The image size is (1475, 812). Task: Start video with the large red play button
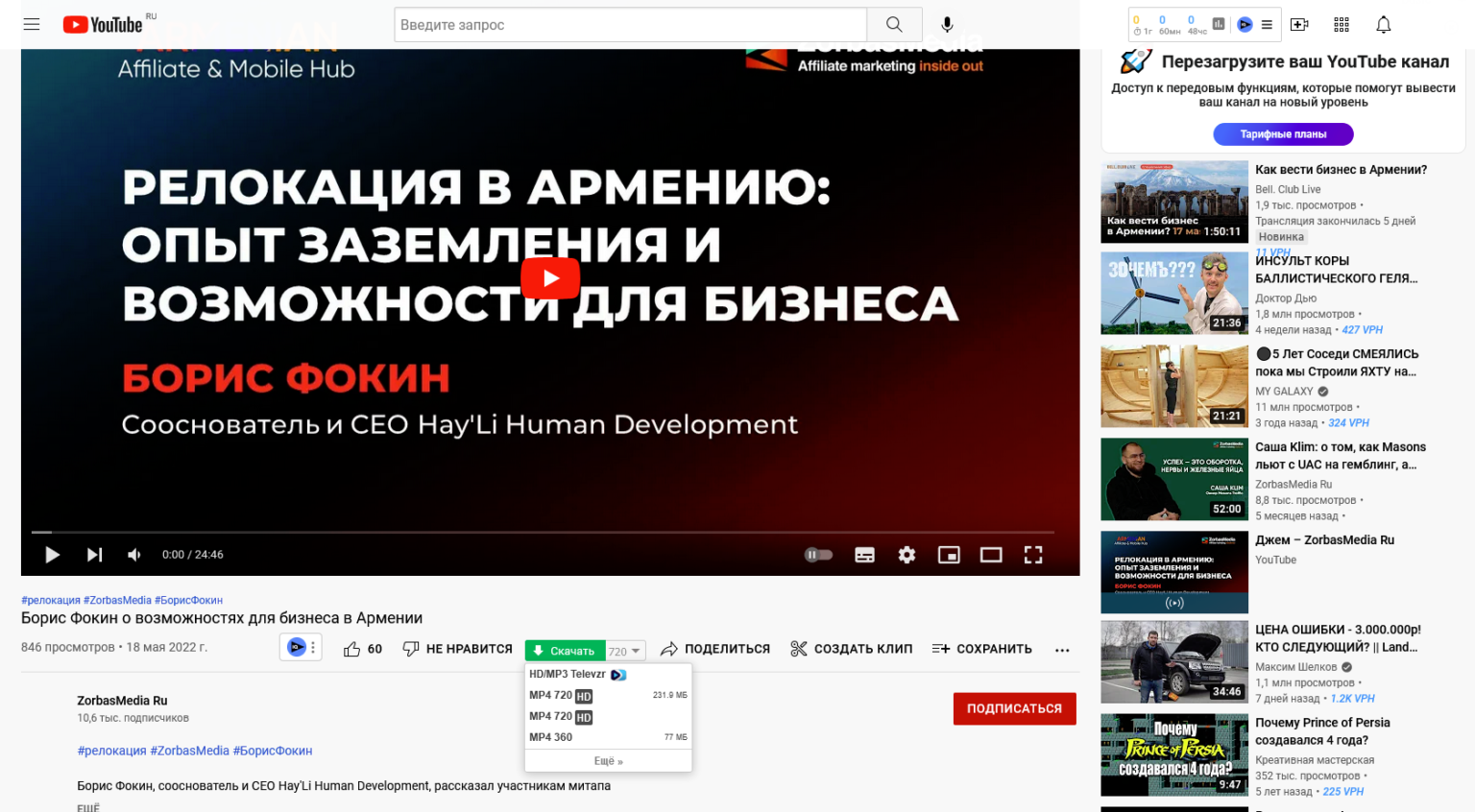[550, 278]
